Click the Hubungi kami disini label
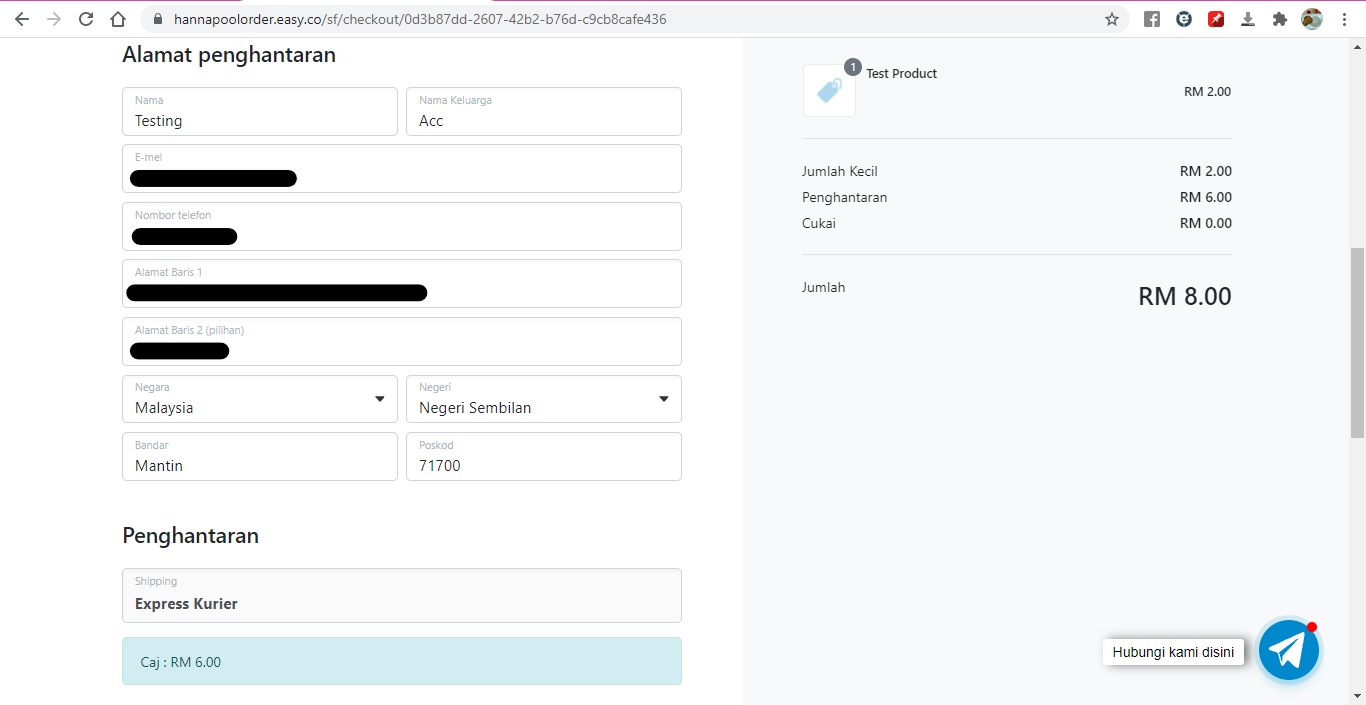 pyautogui.click(x=1172, y=652)
